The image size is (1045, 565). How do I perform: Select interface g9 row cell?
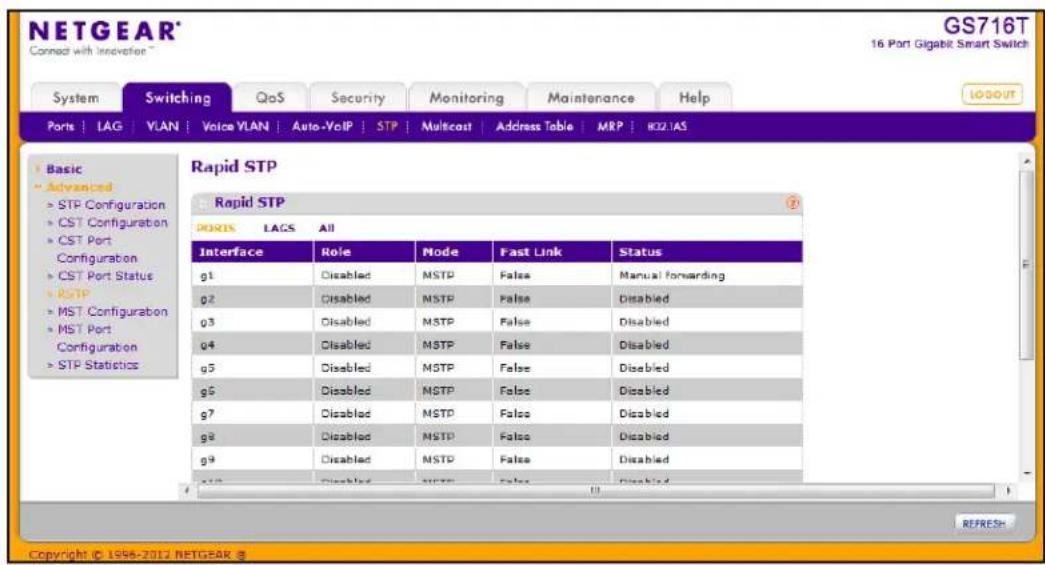click(253, 459)
